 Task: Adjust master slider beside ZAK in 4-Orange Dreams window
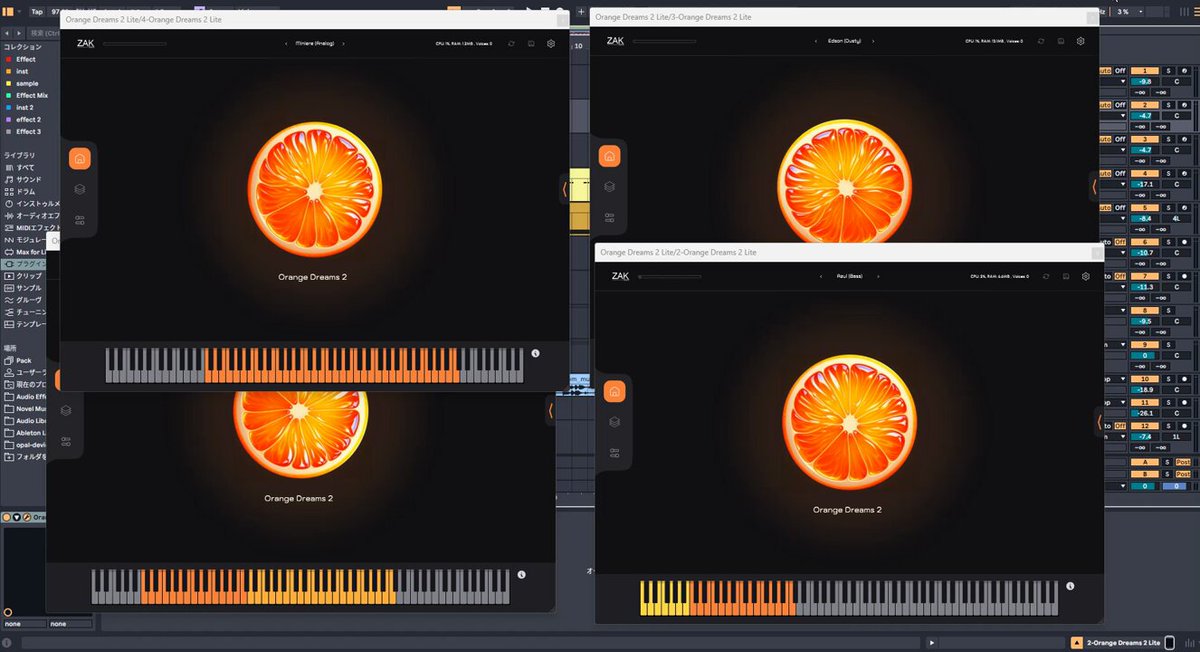tap(135, 43)
